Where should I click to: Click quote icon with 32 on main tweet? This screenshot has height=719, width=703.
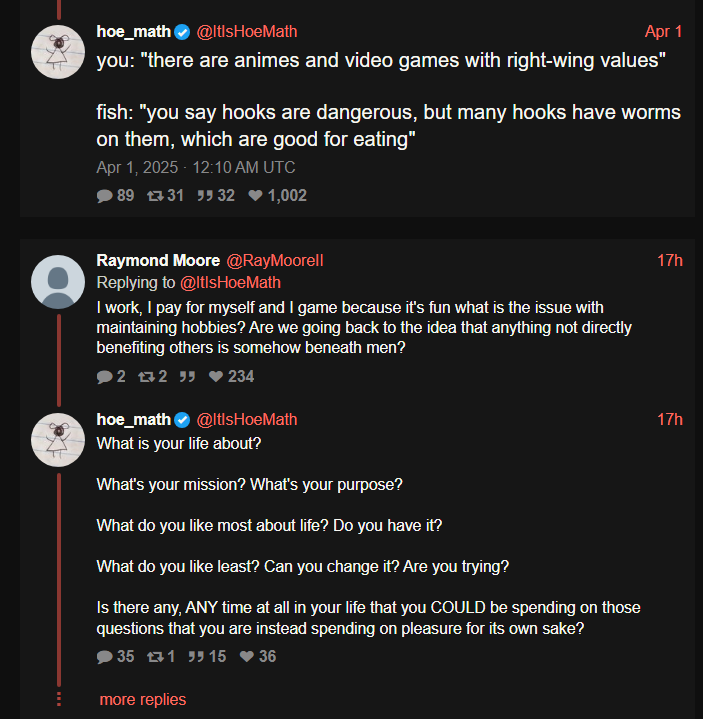[x=205, y=196]
